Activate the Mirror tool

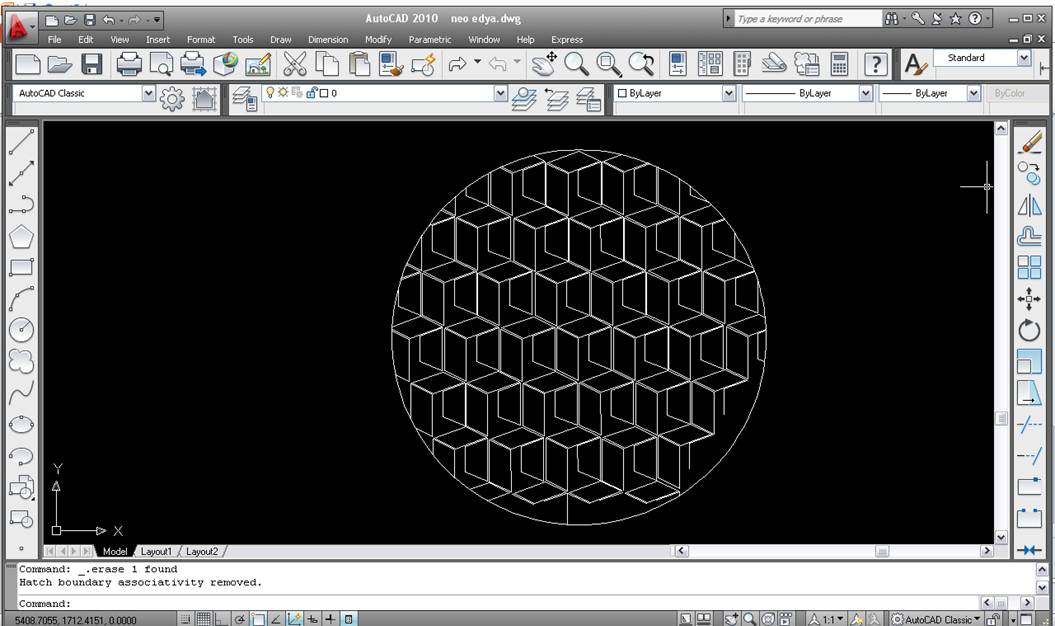[x=1029, y=206]
